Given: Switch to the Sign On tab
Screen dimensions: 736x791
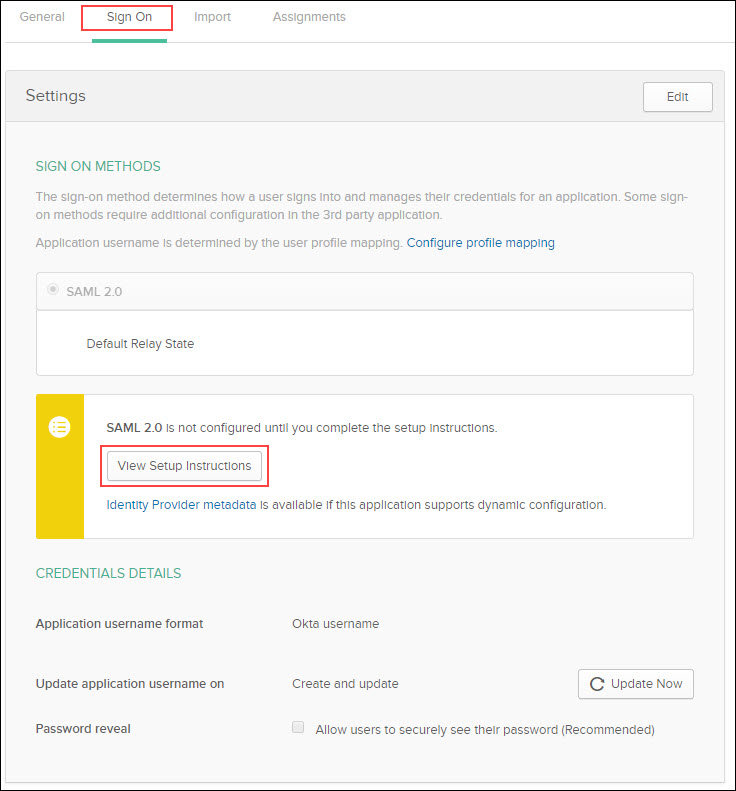Looking at the screenshot, I should pyautogui.click(x=129, y=17).
